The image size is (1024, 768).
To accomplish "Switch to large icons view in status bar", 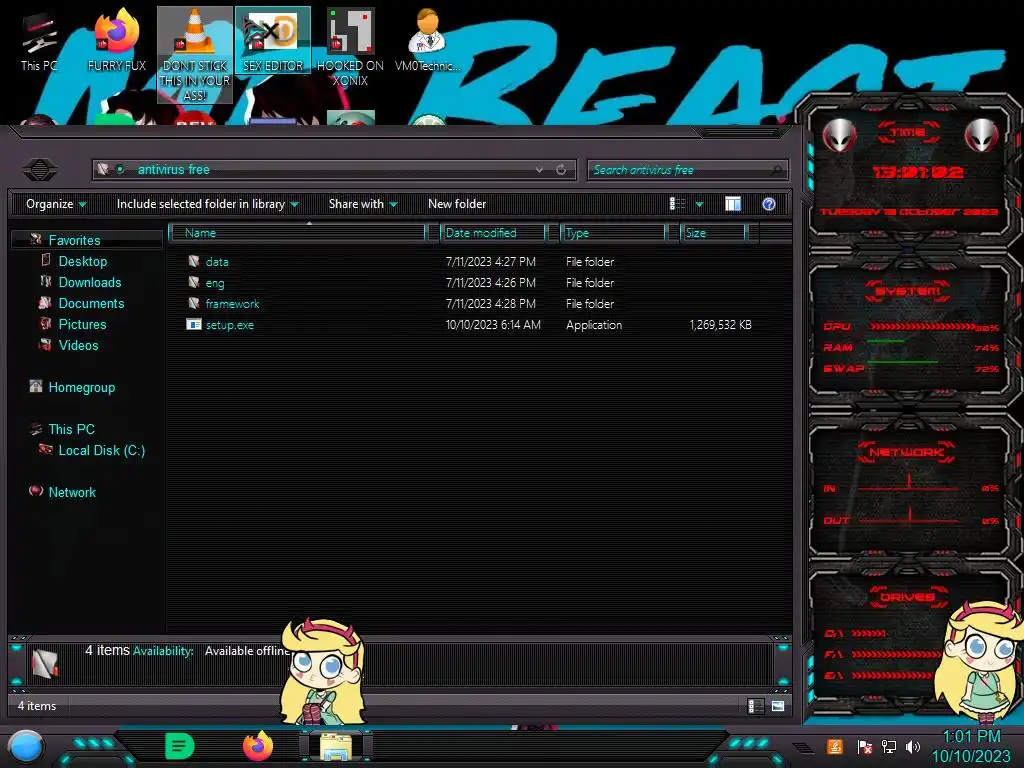I will point(778,706).
